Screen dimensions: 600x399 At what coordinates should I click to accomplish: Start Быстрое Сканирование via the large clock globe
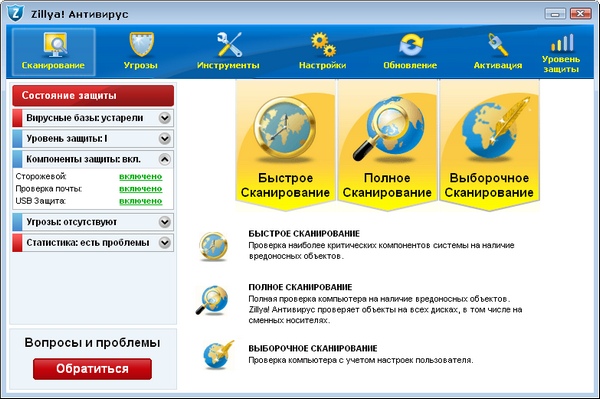(x=285, y=128)
